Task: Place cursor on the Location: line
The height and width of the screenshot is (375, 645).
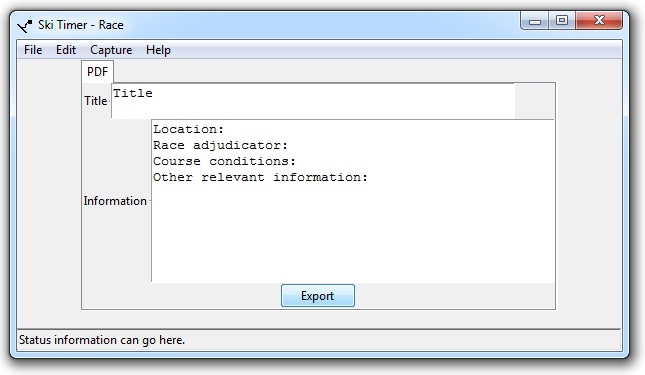Action: coord(188,129)
